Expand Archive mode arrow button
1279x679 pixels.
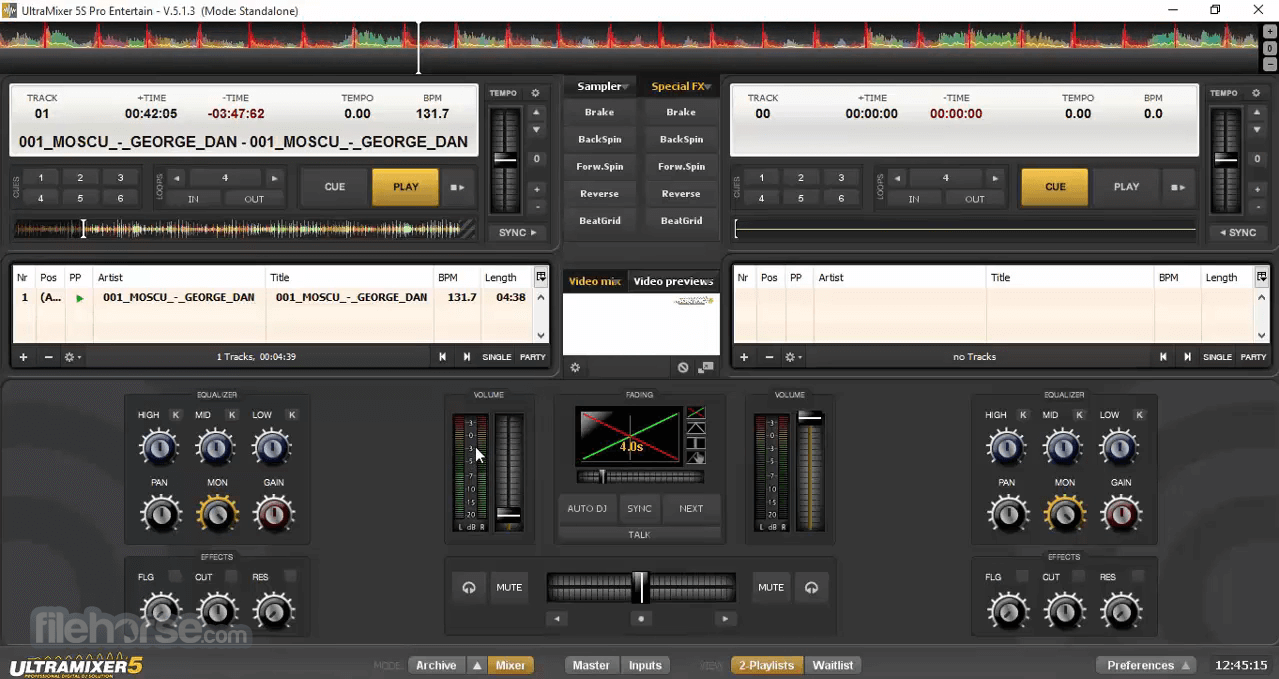click(x=477, y=665)
